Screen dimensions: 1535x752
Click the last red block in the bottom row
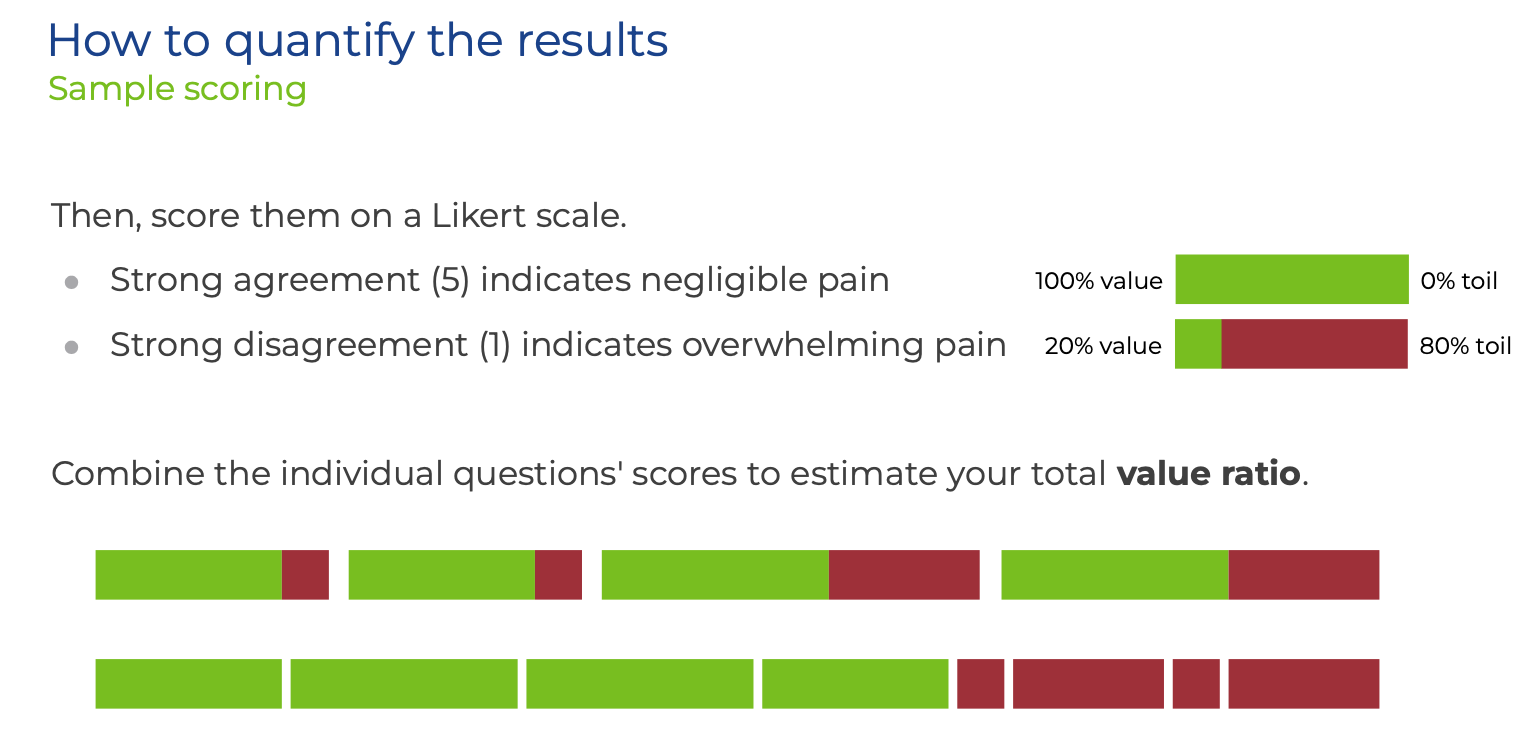click(1303, 684)
